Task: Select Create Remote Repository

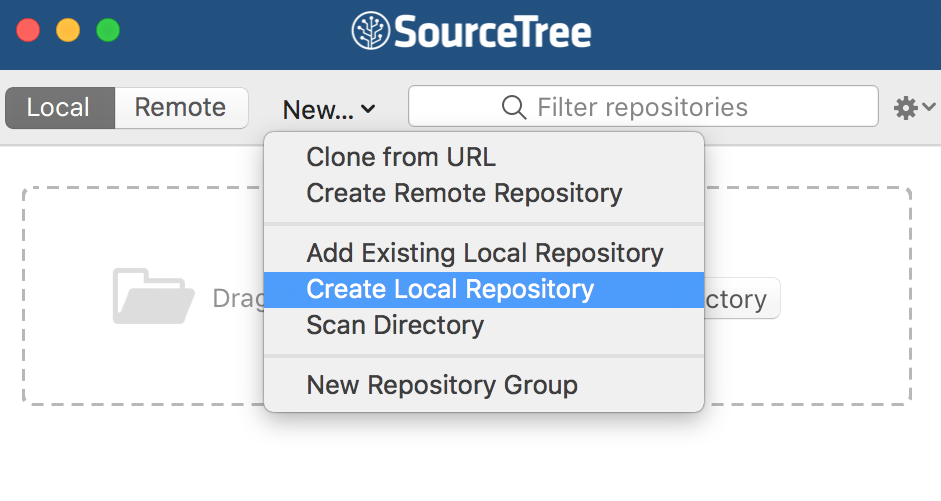Action: point(464,193)
